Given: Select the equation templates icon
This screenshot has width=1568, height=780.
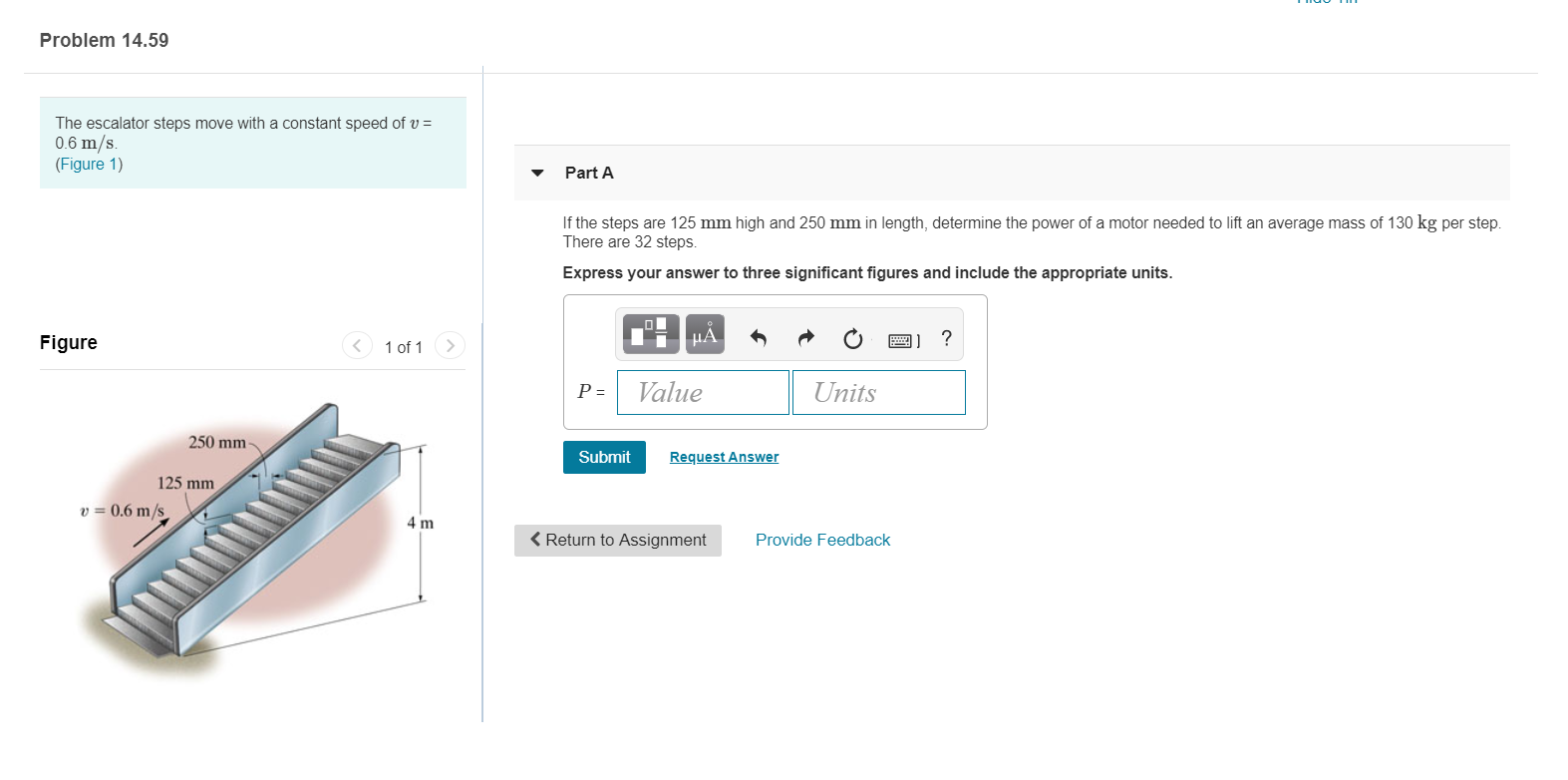Looking at the screenshot, I should [650, 333].
